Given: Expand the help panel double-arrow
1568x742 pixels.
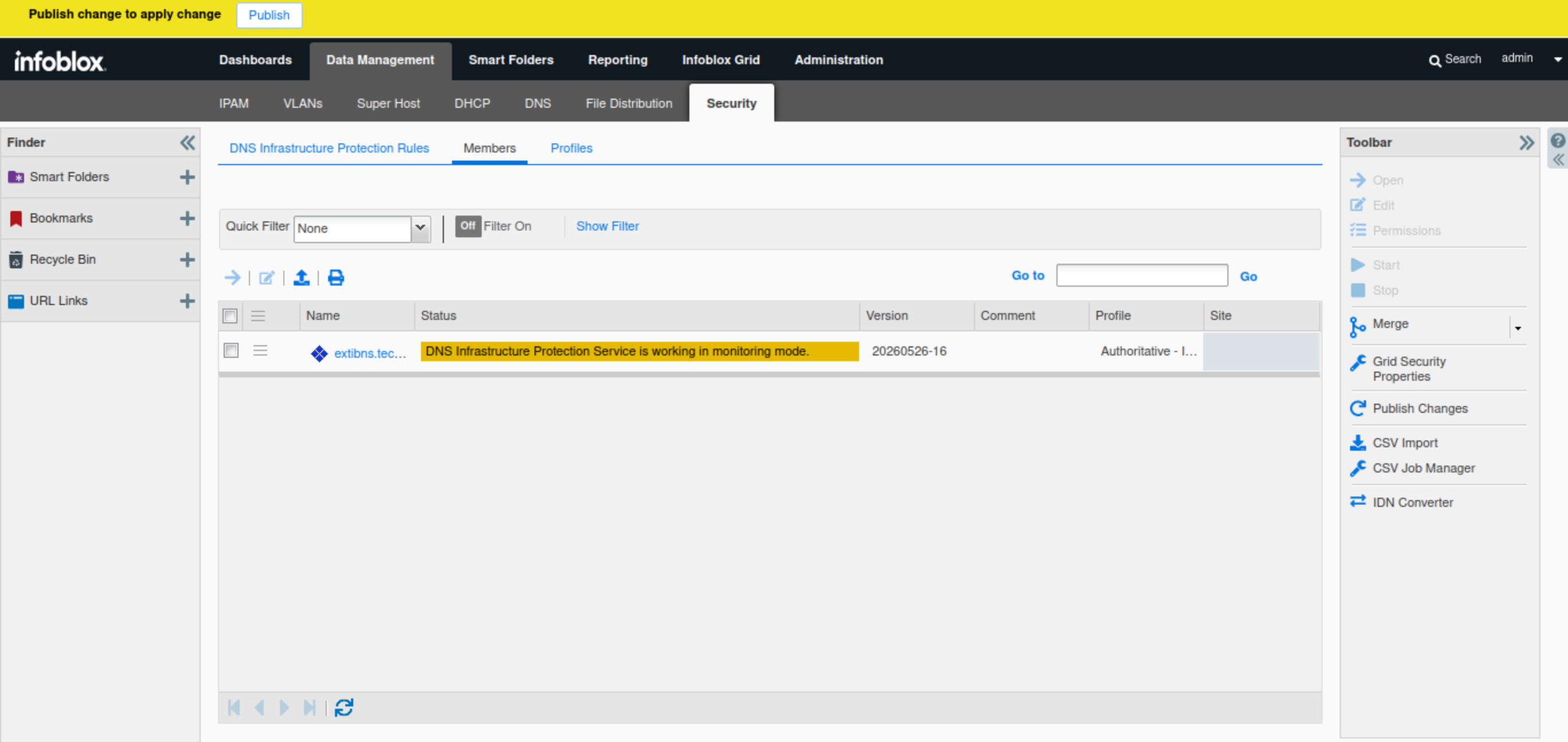Looking at the screenshot, I should (1558, 160).
